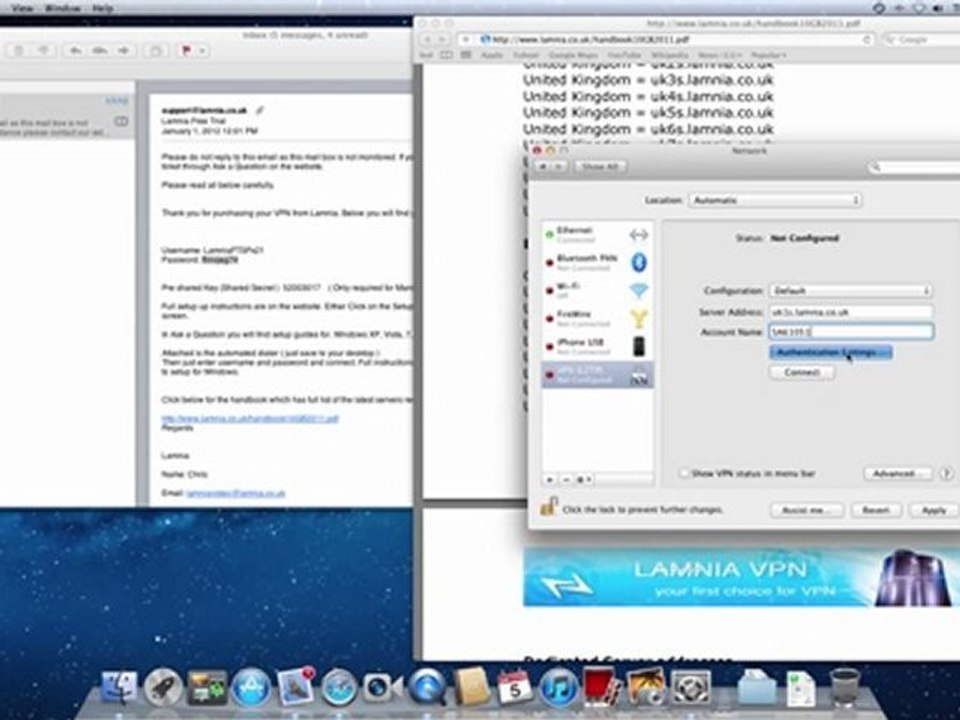Viewport: 960px width, 720px height.
Task: Click Safari's back arrow button
Action: click(x=427, y=39)
